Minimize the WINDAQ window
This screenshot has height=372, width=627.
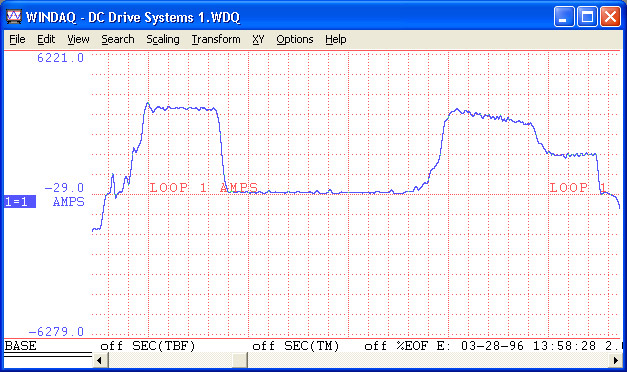(x=564, y=17)
